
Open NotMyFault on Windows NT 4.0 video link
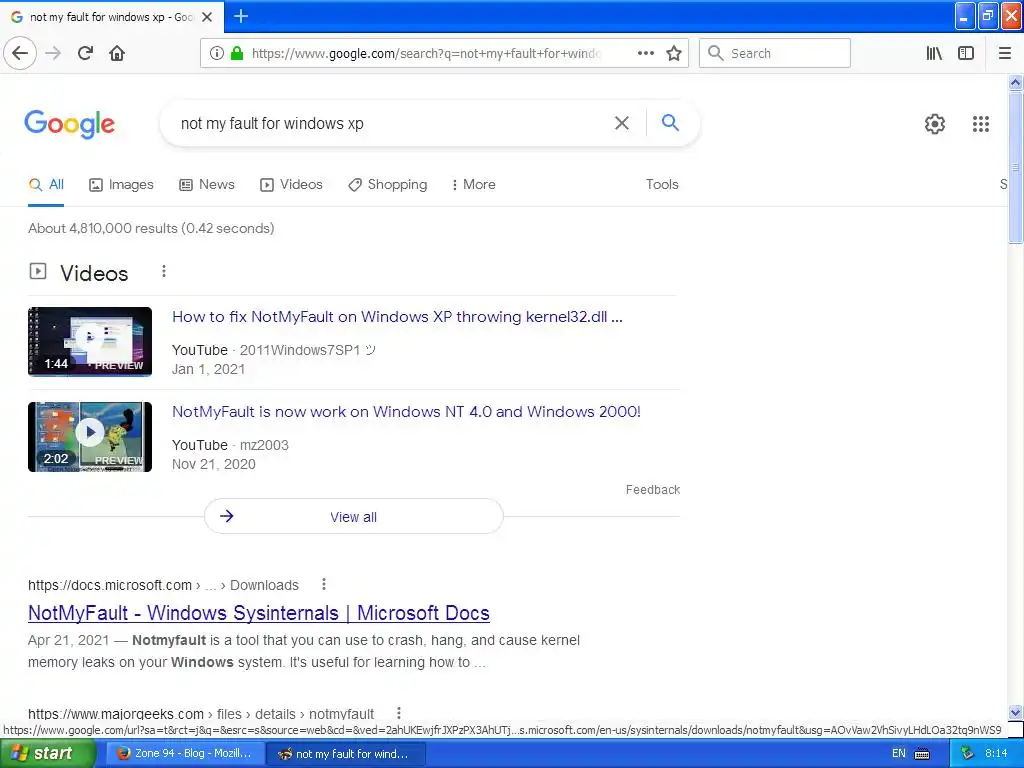click(x=406, y=412)
